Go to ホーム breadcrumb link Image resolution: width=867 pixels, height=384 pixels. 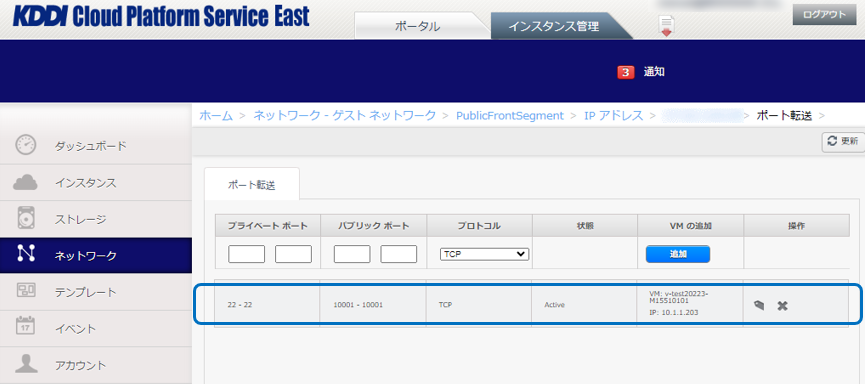coord(216,116)
